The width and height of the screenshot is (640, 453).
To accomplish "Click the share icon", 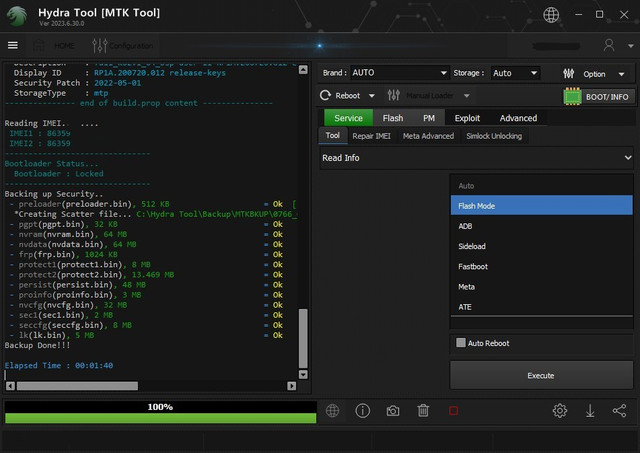I will 619,411.
